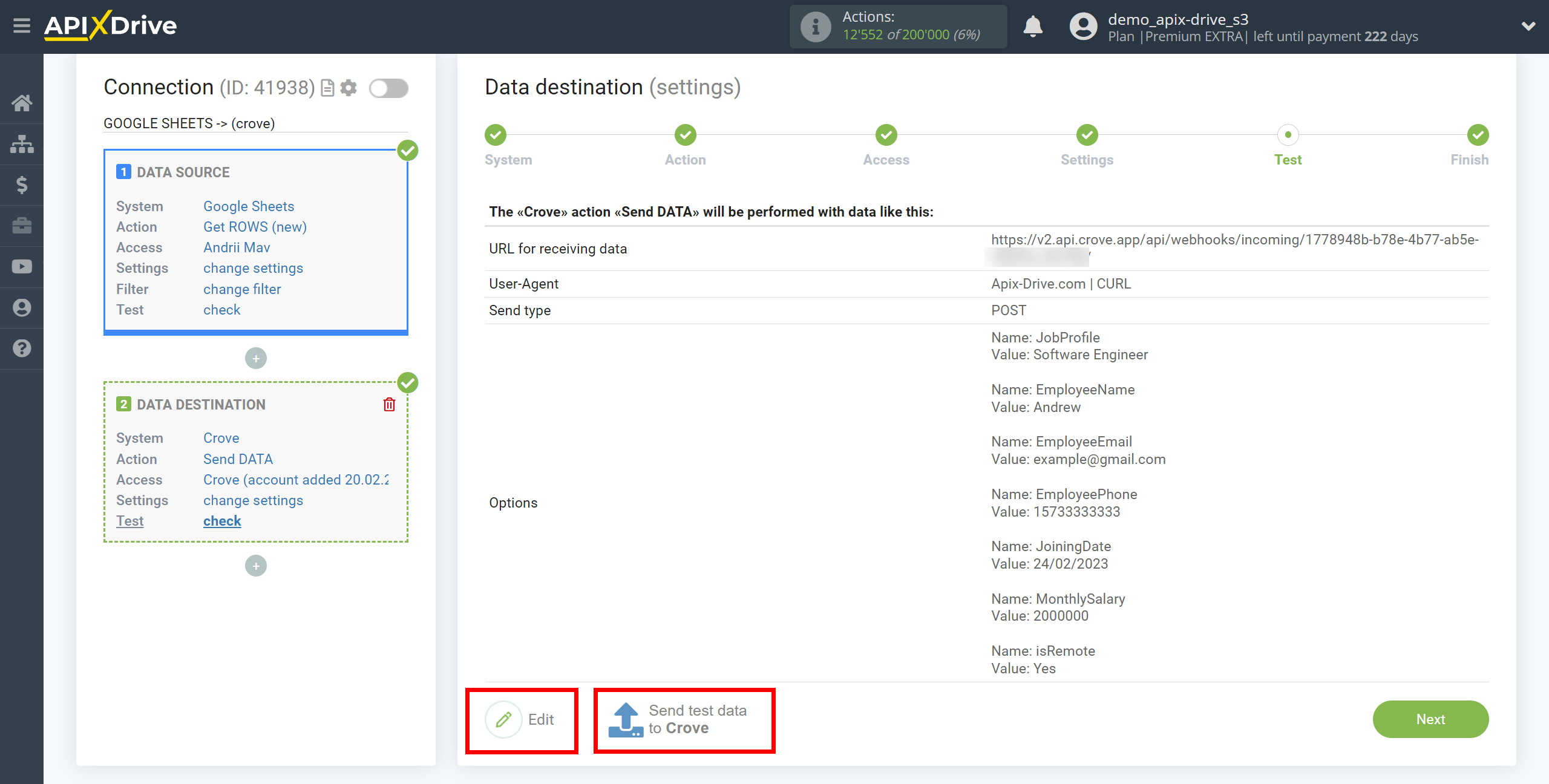Go to Access step
The image size is (1549, 784).
[x=886, y=135]
